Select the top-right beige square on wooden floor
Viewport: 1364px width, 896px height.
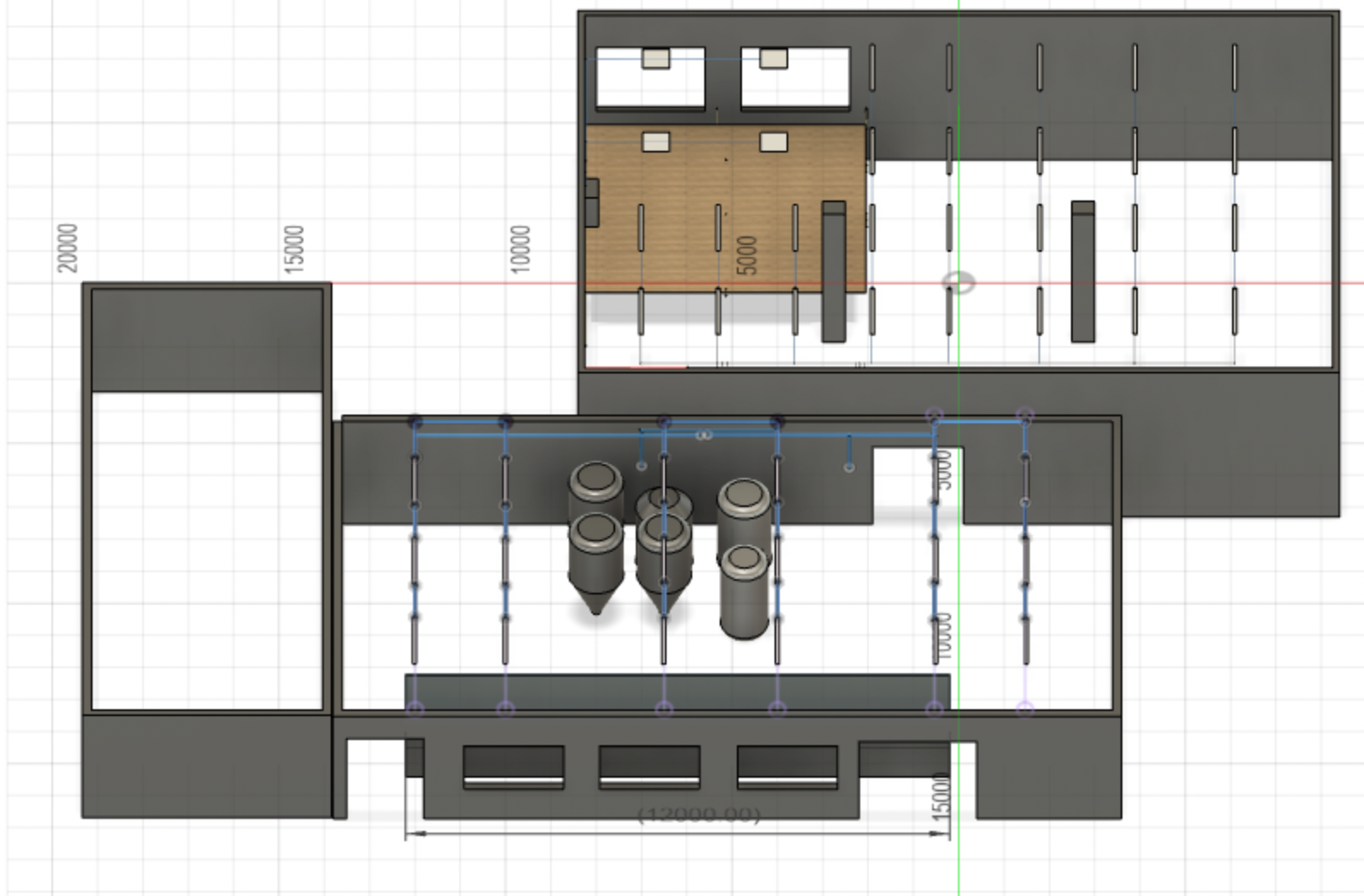coord(773,141)
